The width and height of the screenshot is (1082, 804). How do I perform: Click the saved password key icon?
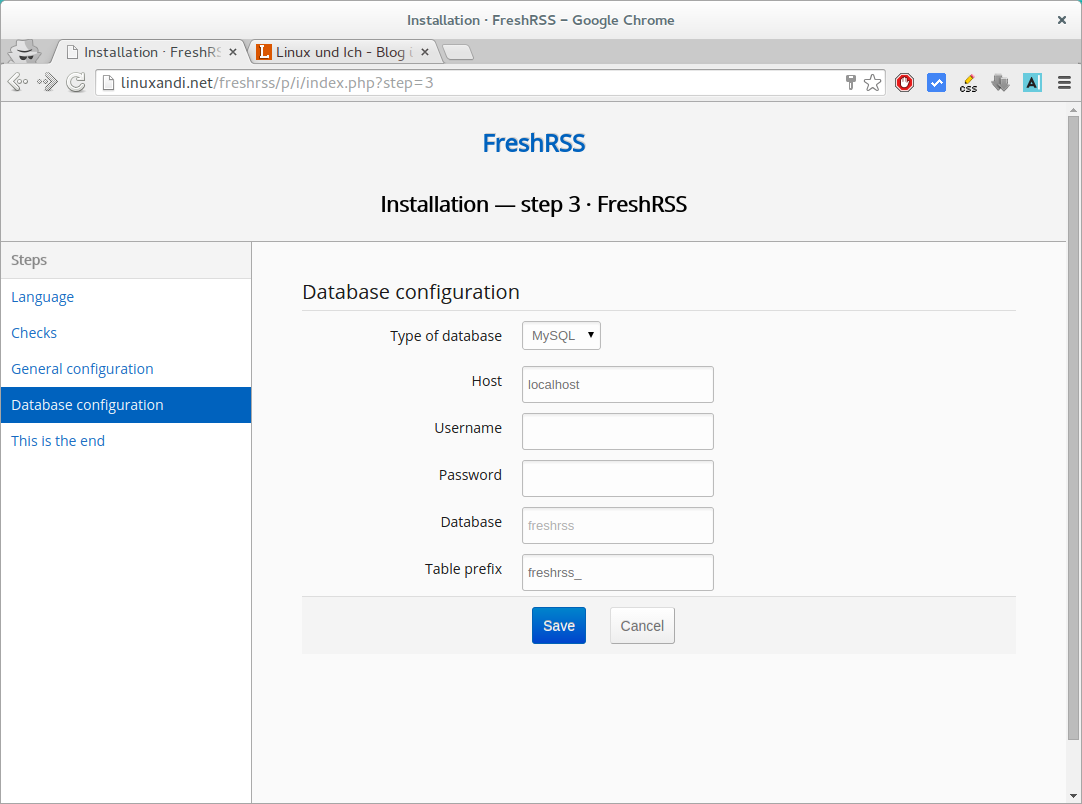click(851, 83)
